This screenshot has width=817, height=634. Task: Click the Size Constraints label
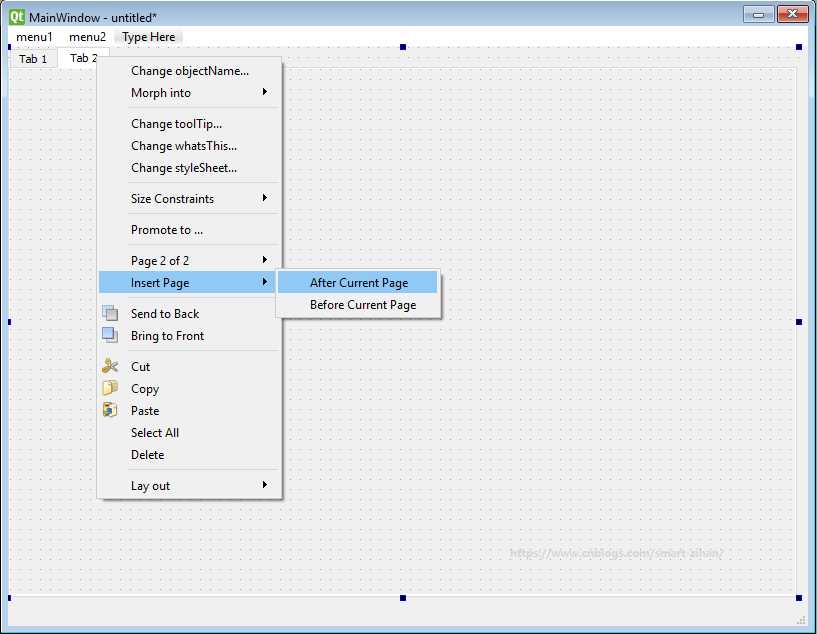pyautogui.click(x=172, y=199)
